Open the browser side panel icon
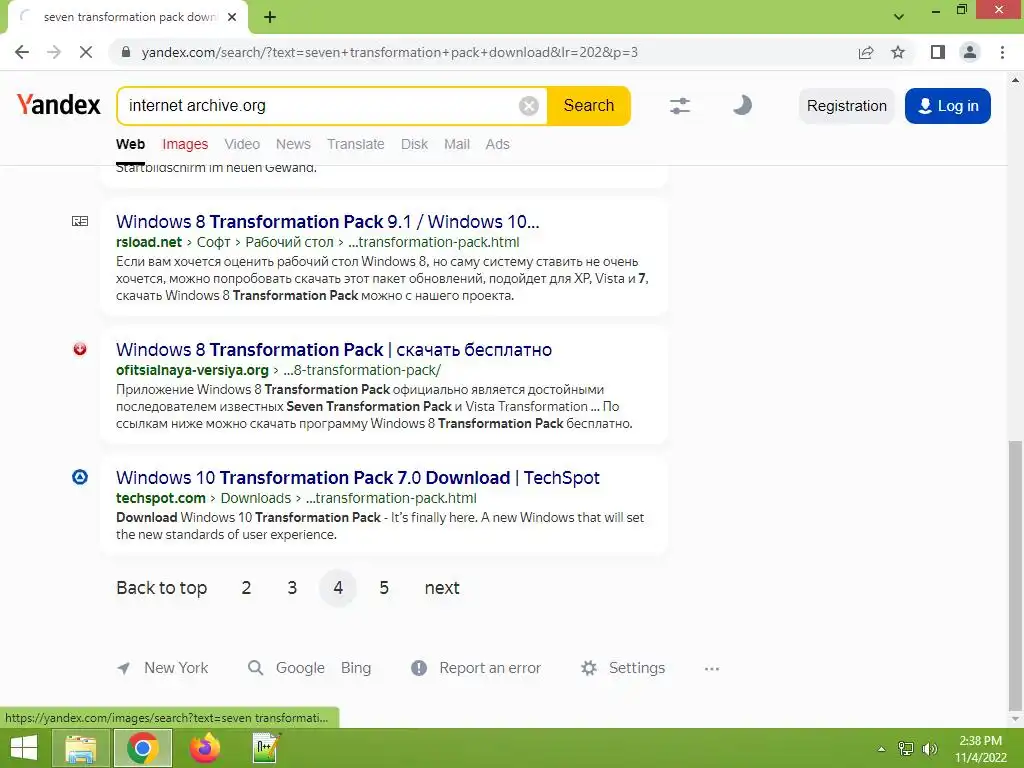The width and height of the screenshot is (1024, 768). 938,52
